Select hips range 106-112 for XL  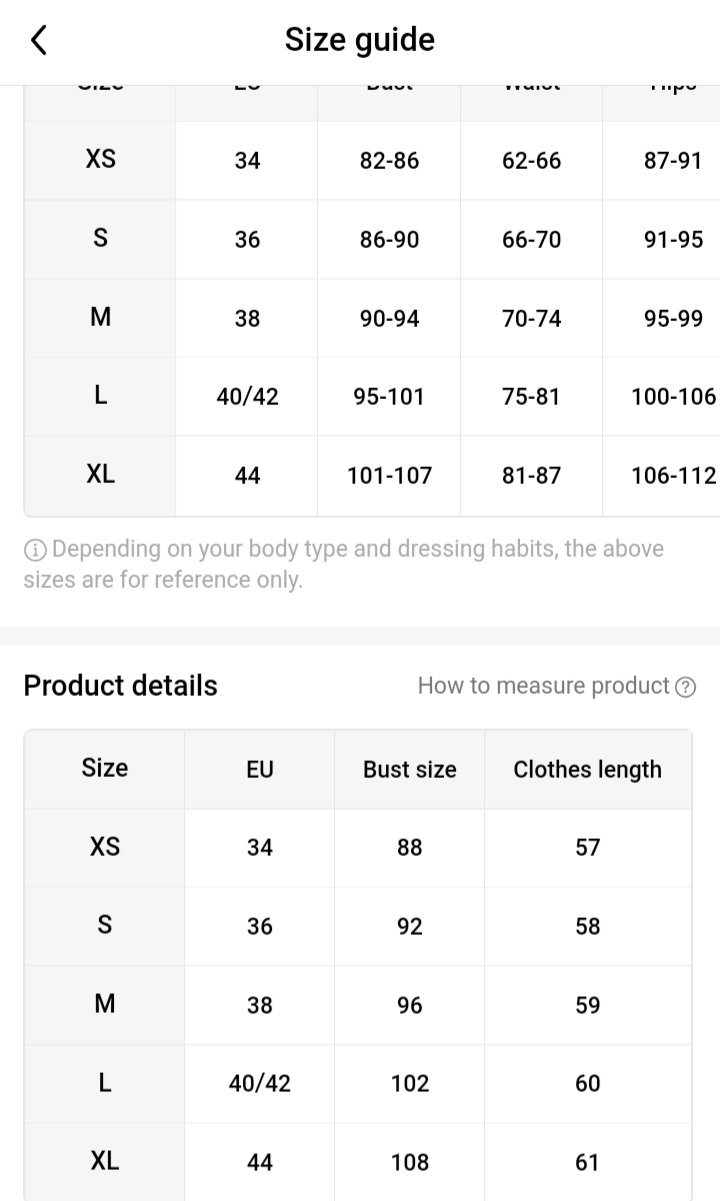(673, 475)
